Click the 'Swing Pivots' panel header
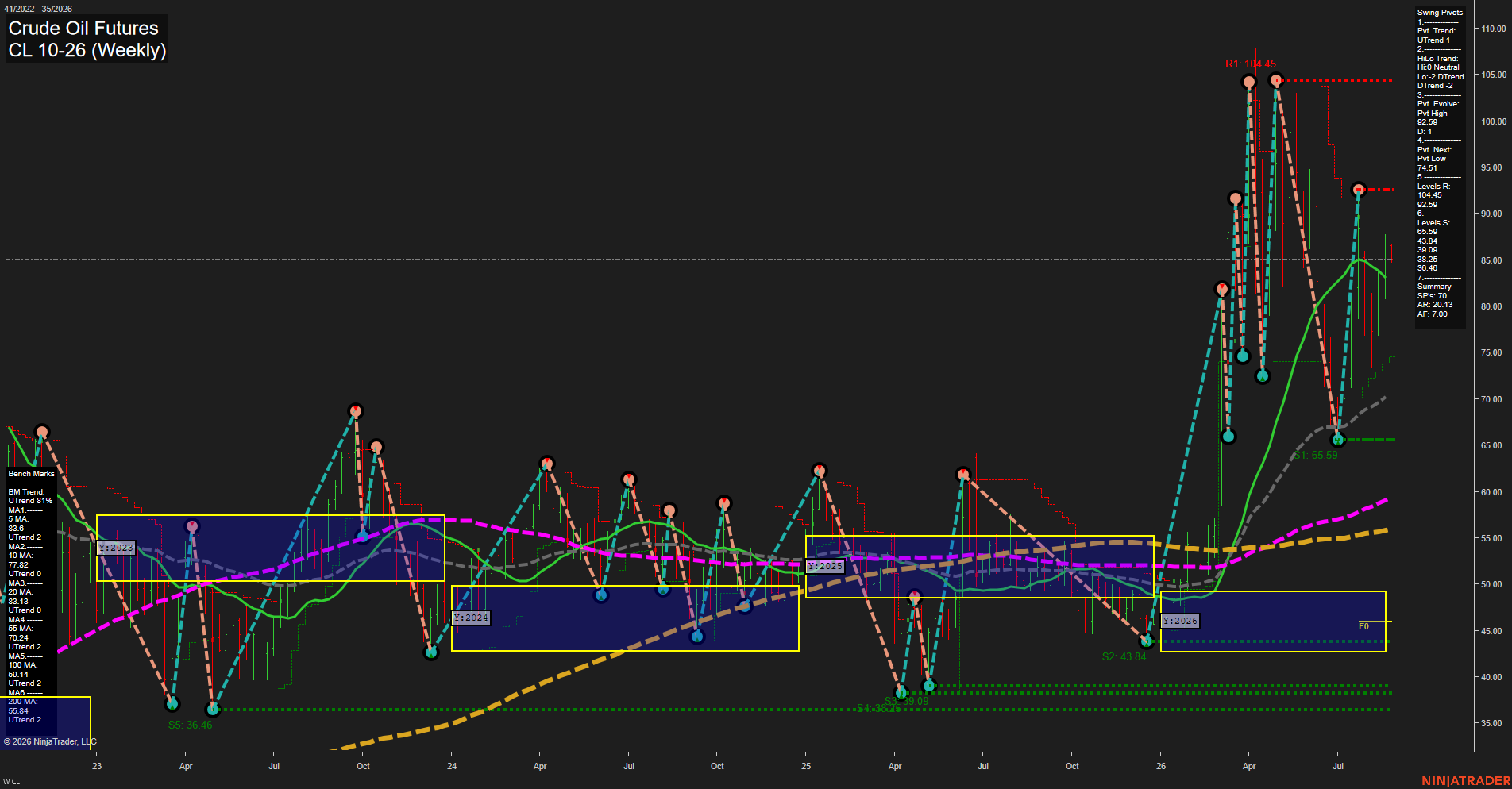Screen dimensions: 1512x789 click(x=1440, y=13)
